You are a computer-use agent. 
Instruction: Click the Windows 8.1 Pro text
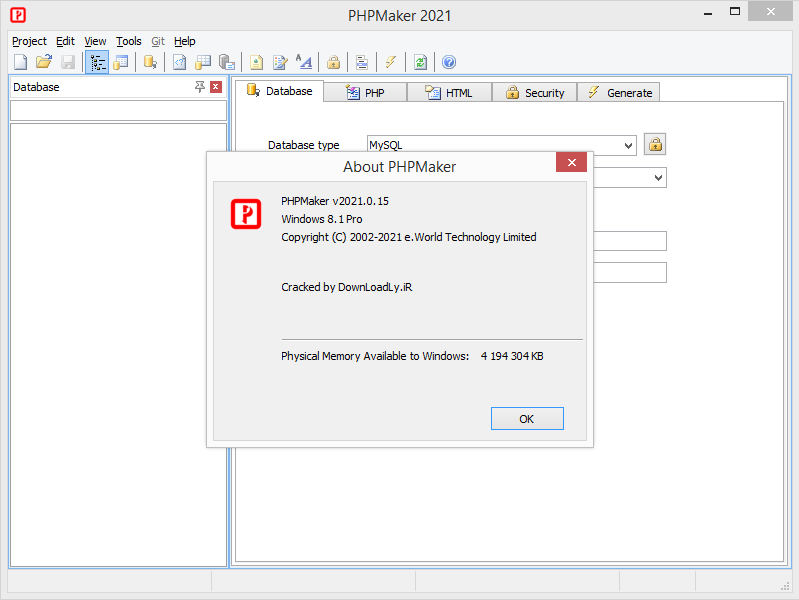coord(322,219)
